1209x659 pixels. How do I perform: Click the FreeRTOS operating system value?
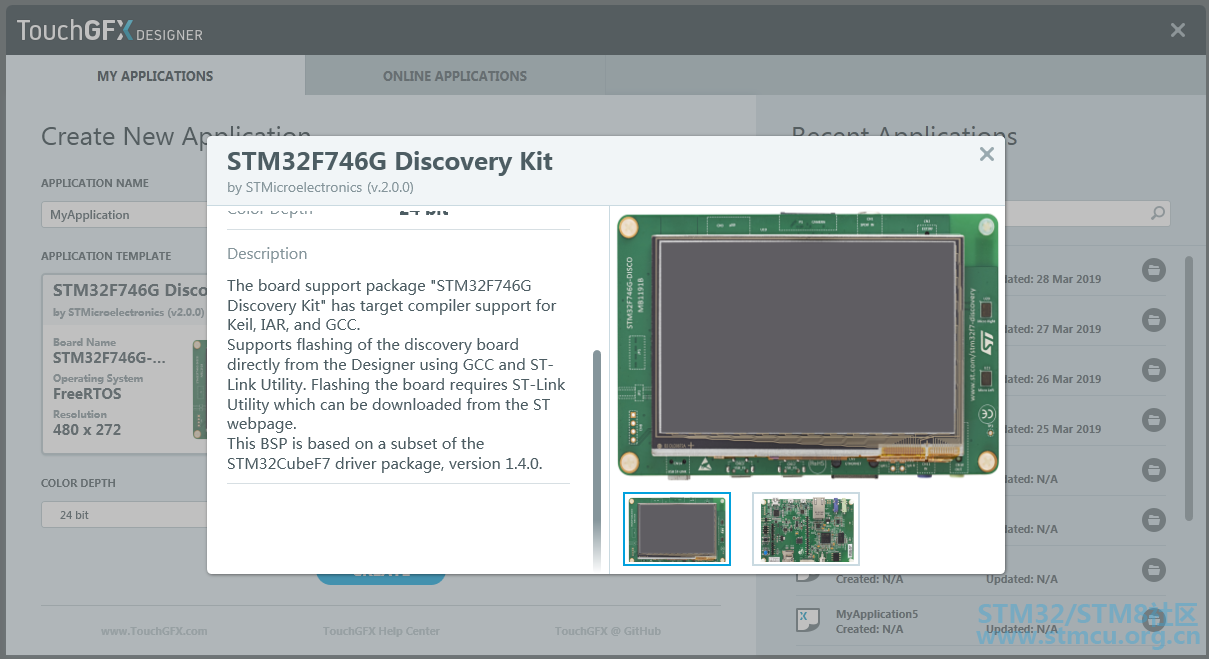click(x=87, y=394)
